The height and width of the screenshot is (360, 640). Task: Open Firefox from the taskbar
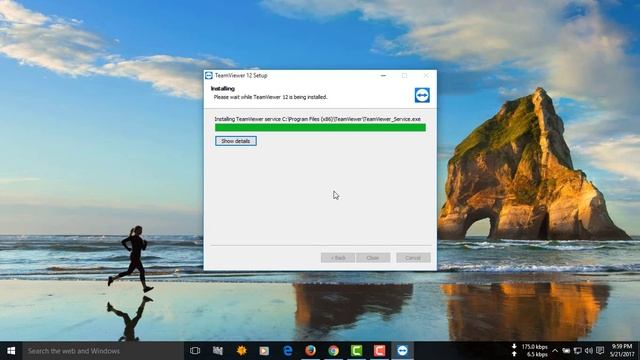(311, 351)
